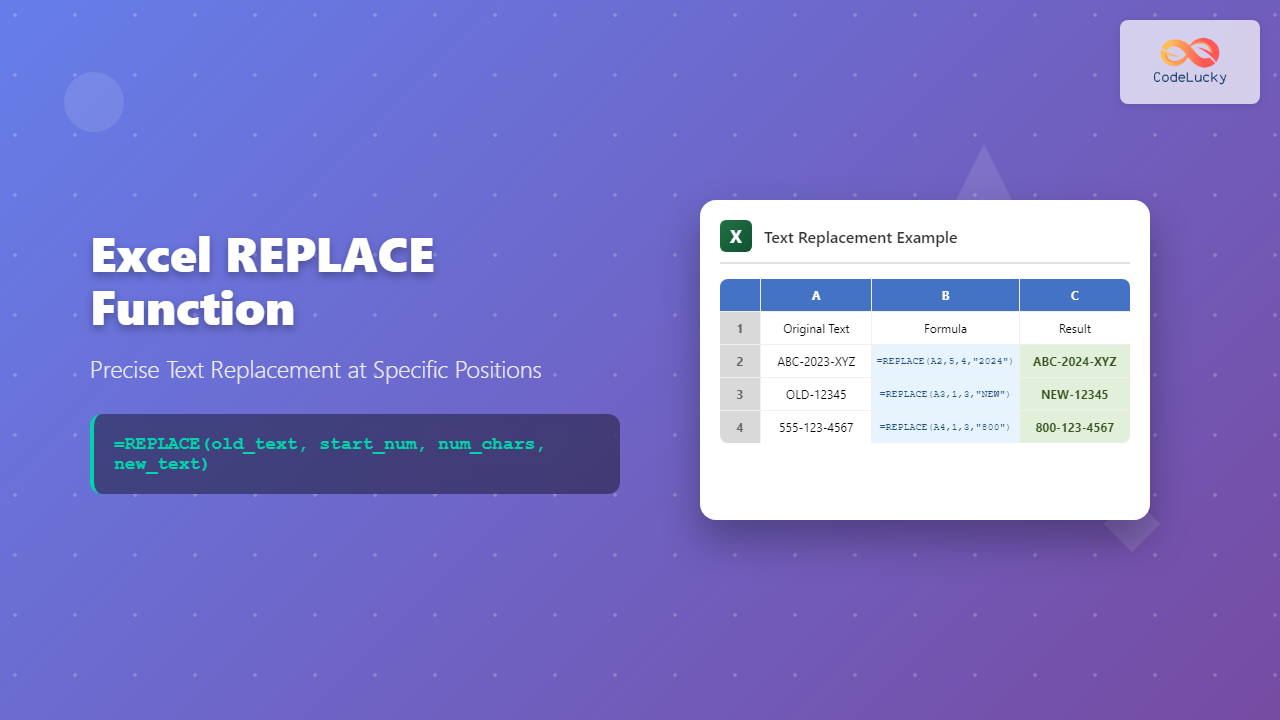Click row 1 header number
Viewport: 1280px width, 720px height.
click(740, 328)
